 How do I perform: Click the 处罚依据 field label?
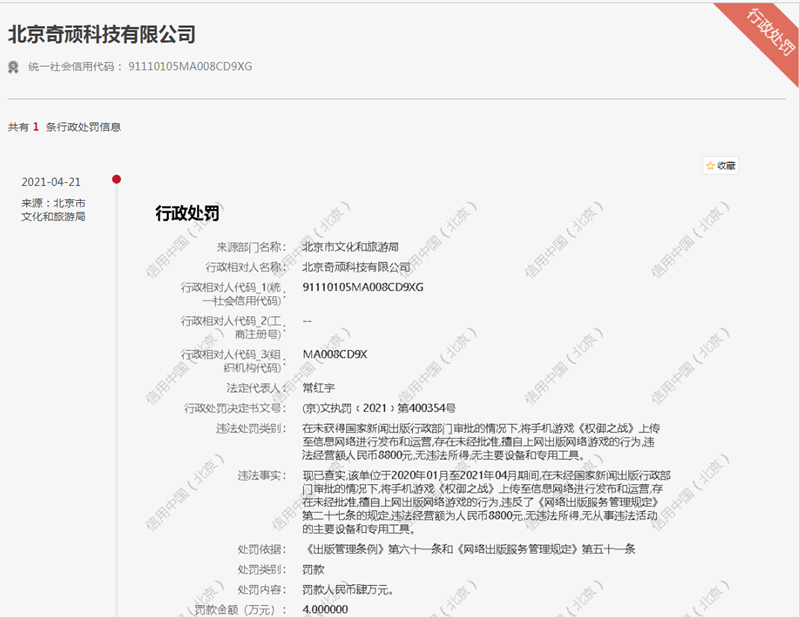(262, 549)
